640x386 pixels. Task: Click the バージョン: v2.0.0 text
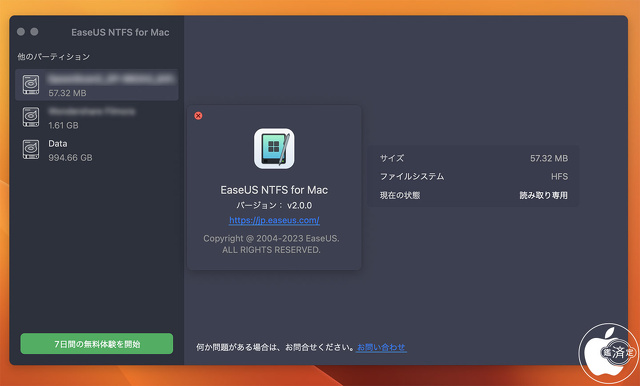tap(274, 205)
